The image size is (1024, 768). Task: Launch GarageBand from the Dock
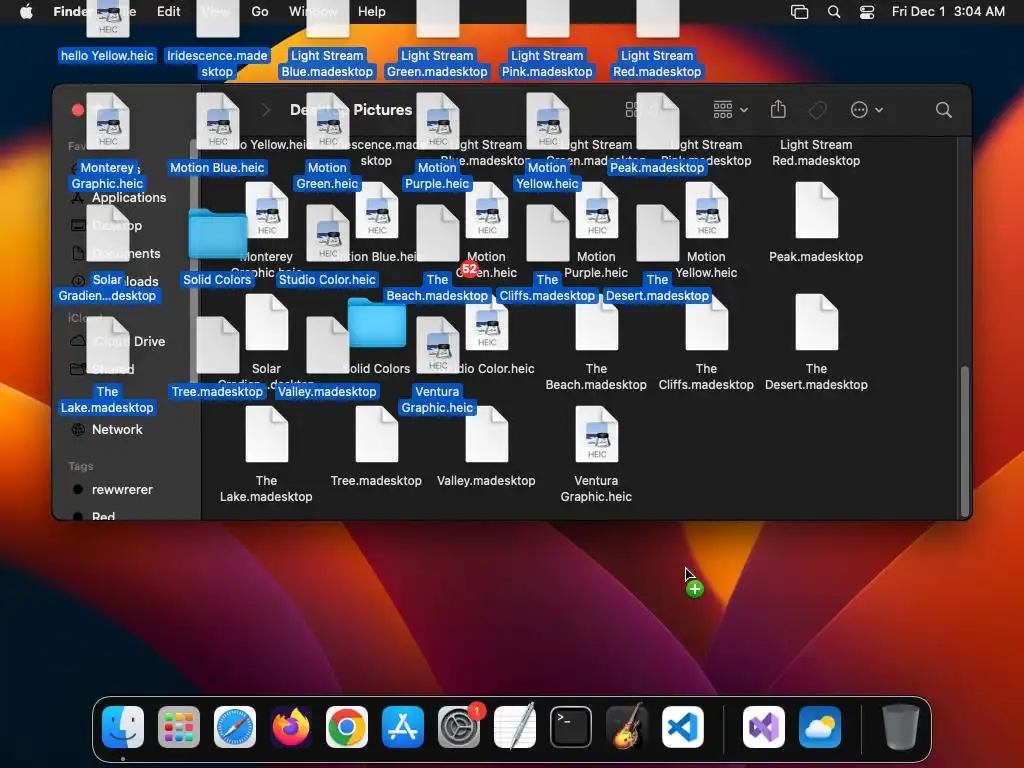coord(627,727)
